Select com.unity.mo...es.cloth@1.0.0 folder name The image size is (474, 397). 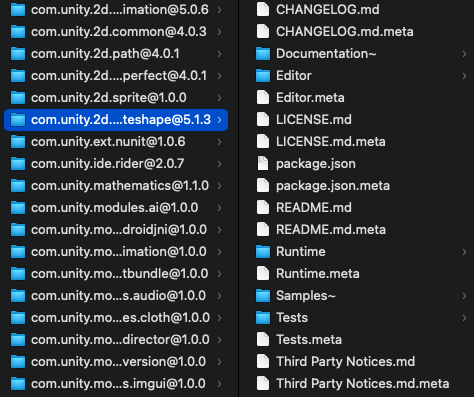[120, 318]
